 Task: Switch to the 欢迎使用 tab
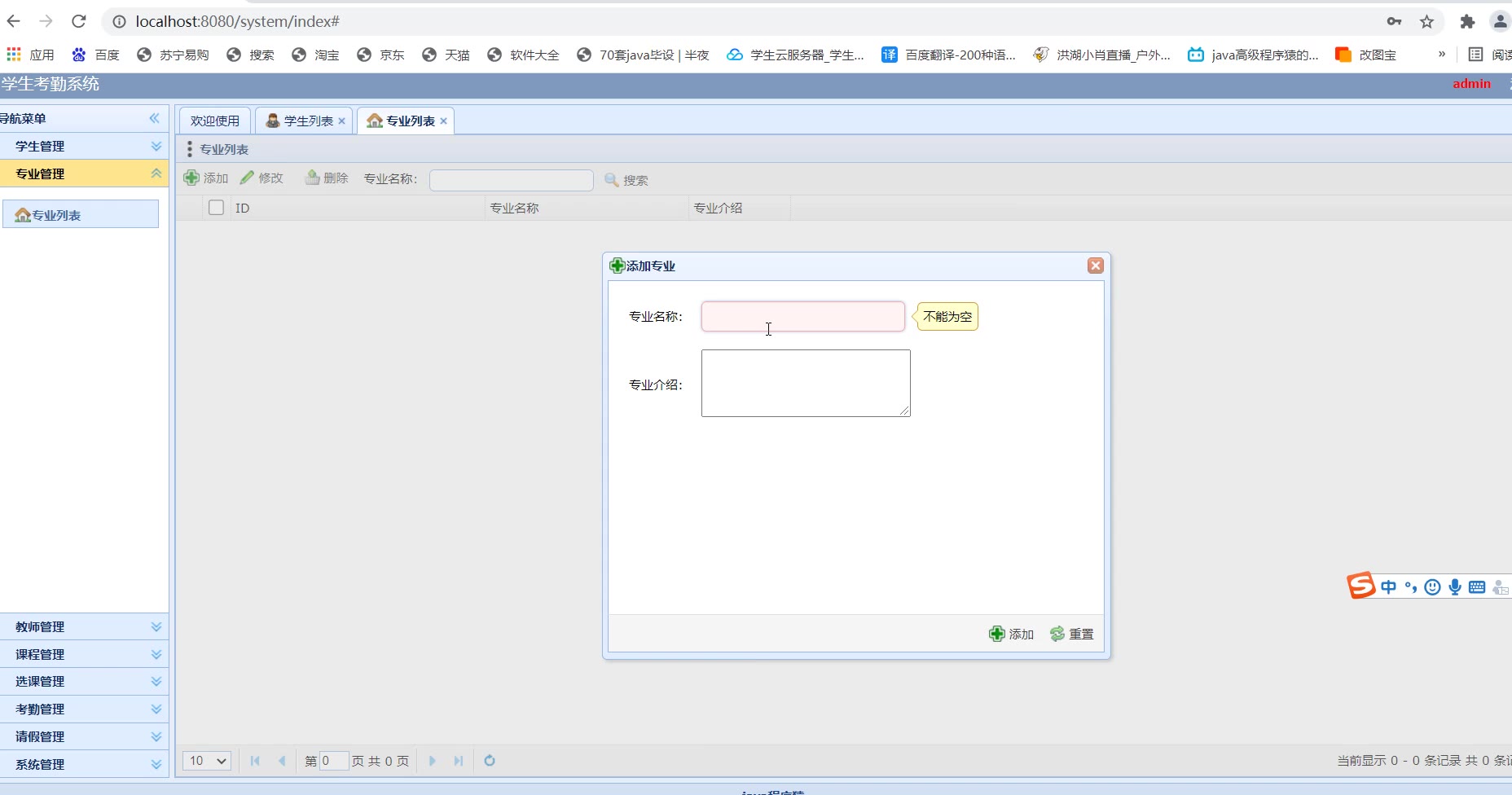pos(215,121)
